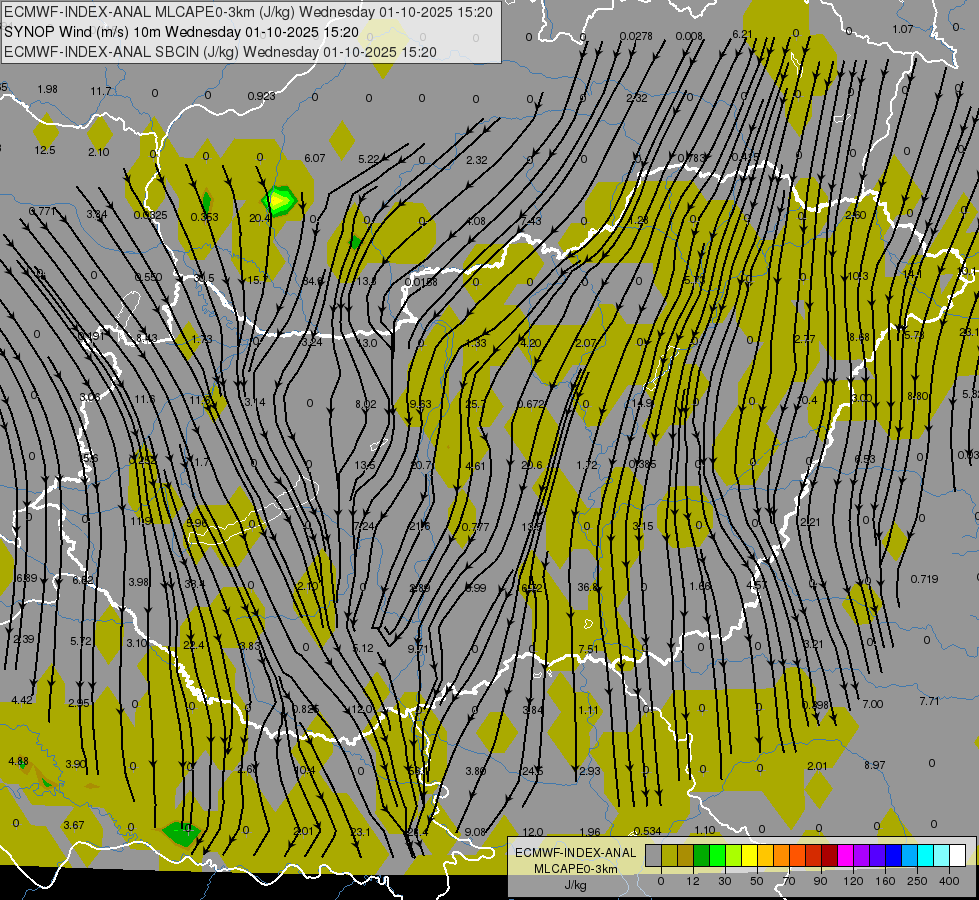
Task: Click the map value '20.4'
Action: click(x=260, y=218)
